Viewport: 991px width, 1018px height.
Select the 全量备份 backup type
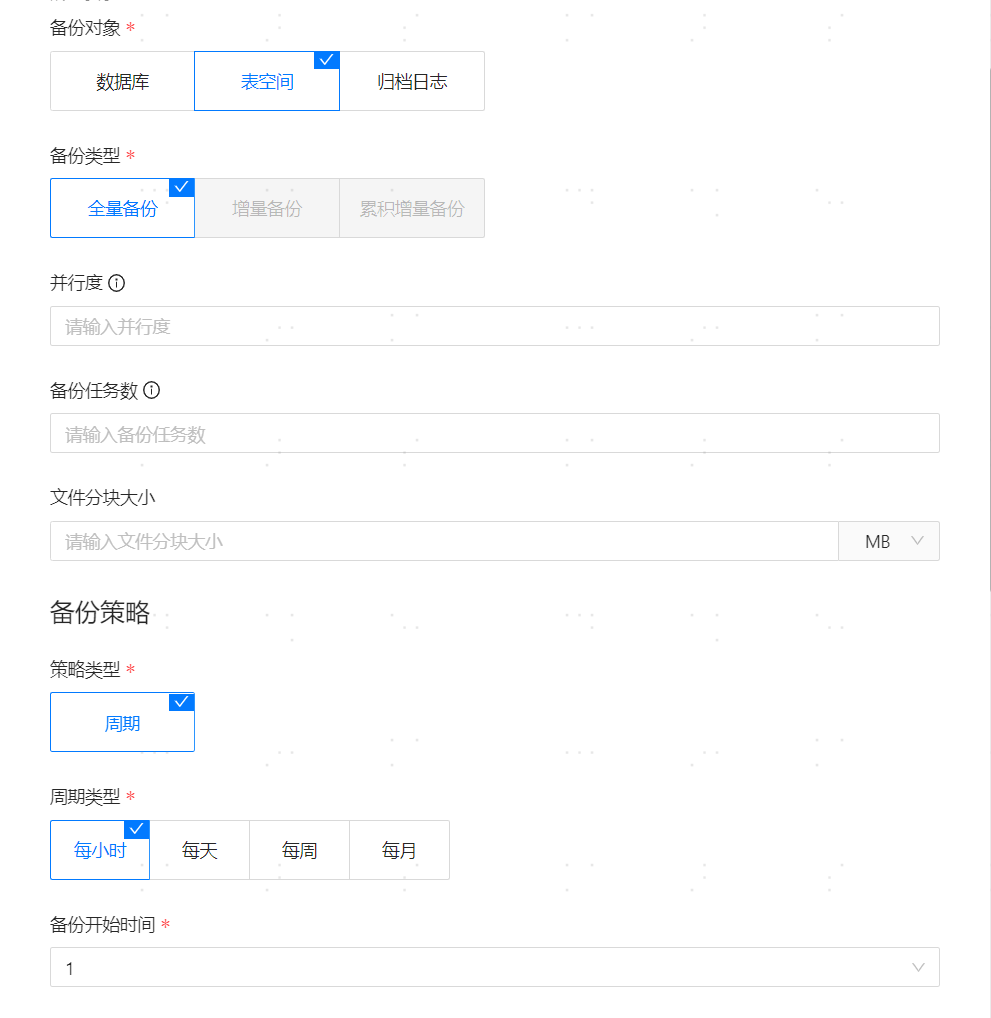pyautogui.click(x=122, y=209)
